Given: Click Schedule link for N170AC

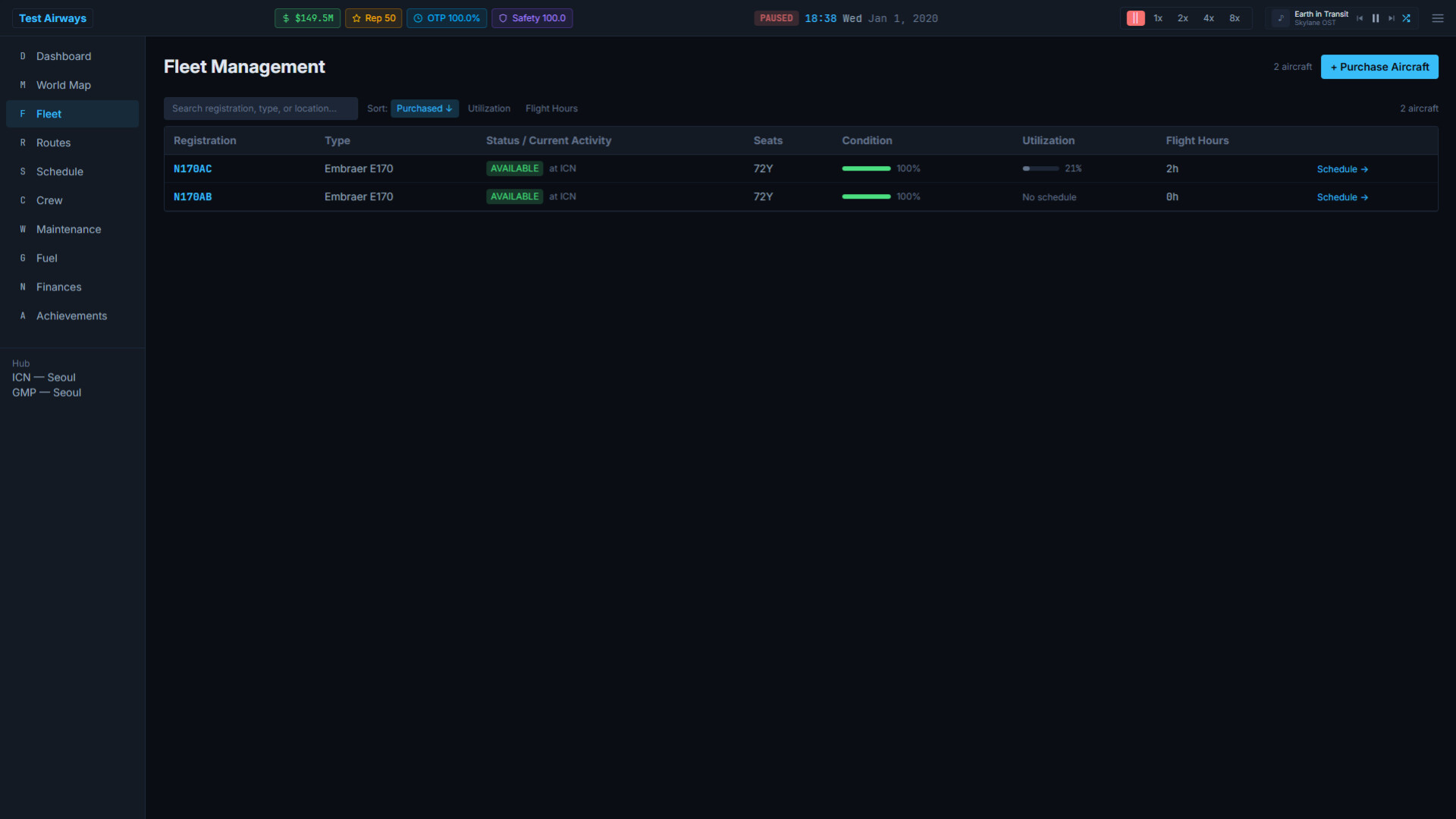Looking at the screenshot, I should (x=1342, y=169).
